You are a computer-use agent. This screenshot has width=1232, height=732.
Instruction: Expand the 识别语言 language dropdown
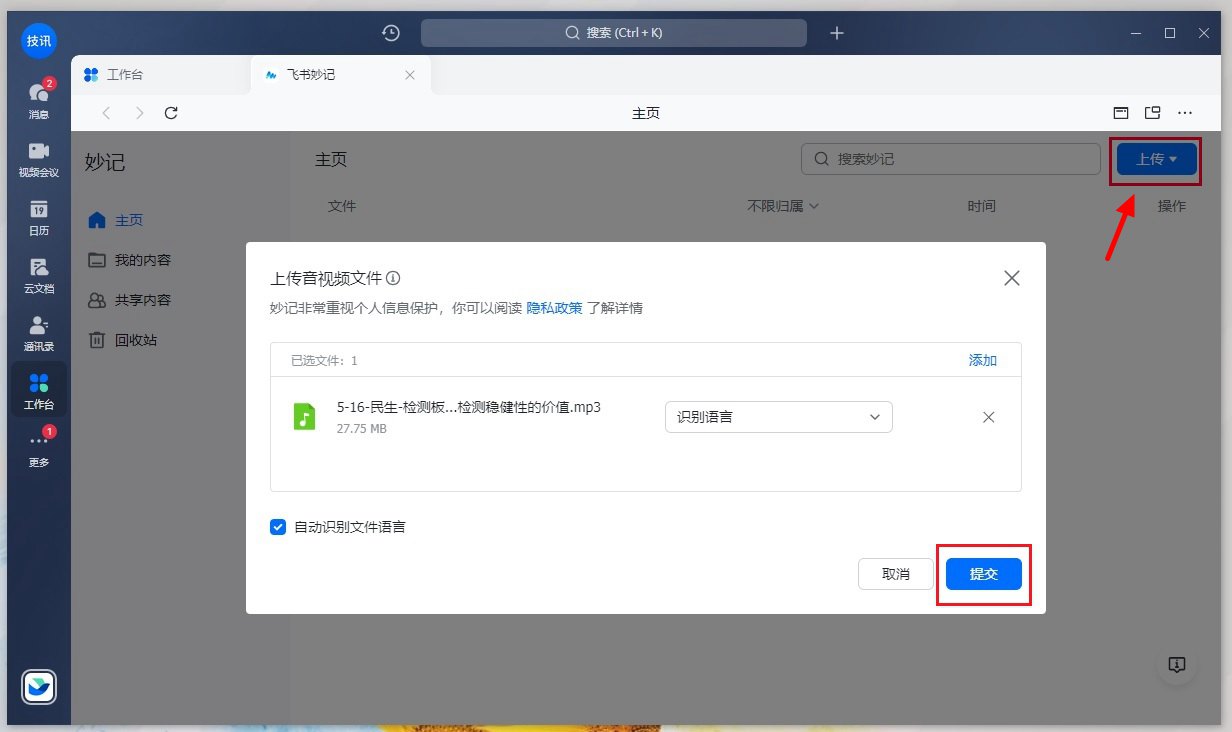pyautogui.click(x=778, y=417)
